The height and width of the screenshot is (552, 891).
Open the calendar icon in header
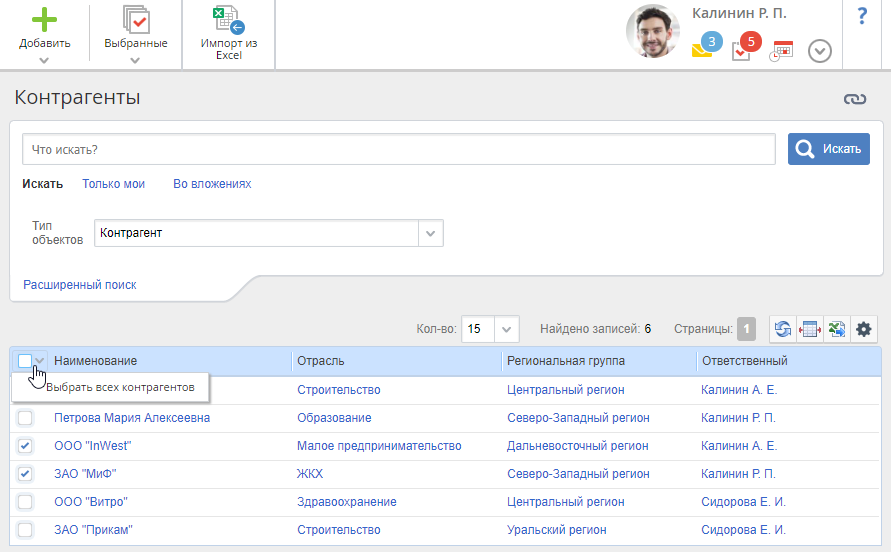(x=781, y=51)
